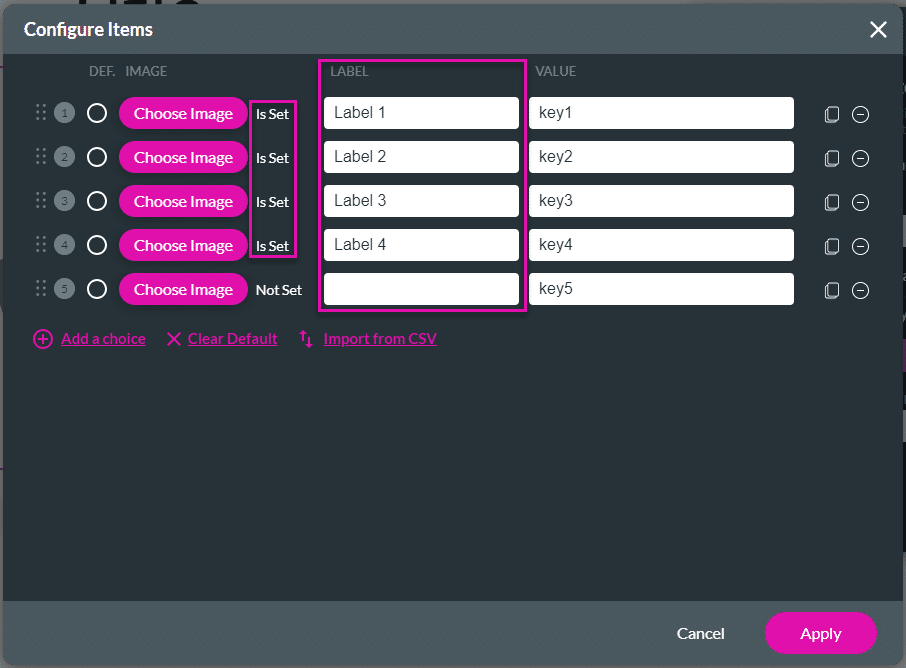This screenshot has width=906, height=668.
Task: Click the duplicate icon next to key1
Action: pyautogui.click(x=831, y=114)
